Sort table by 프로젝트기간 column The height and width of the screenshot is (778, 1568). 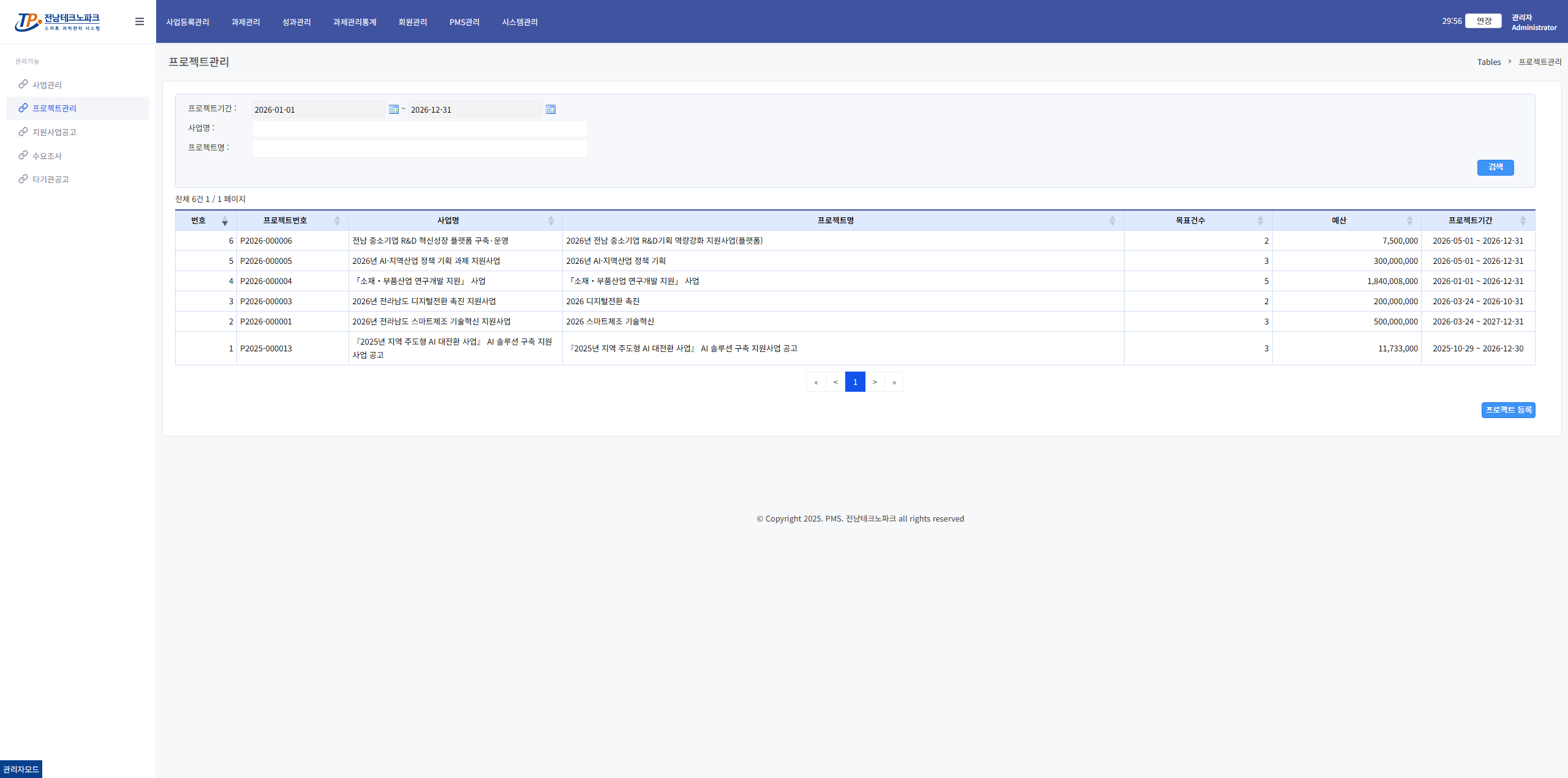pos(1523,220)
